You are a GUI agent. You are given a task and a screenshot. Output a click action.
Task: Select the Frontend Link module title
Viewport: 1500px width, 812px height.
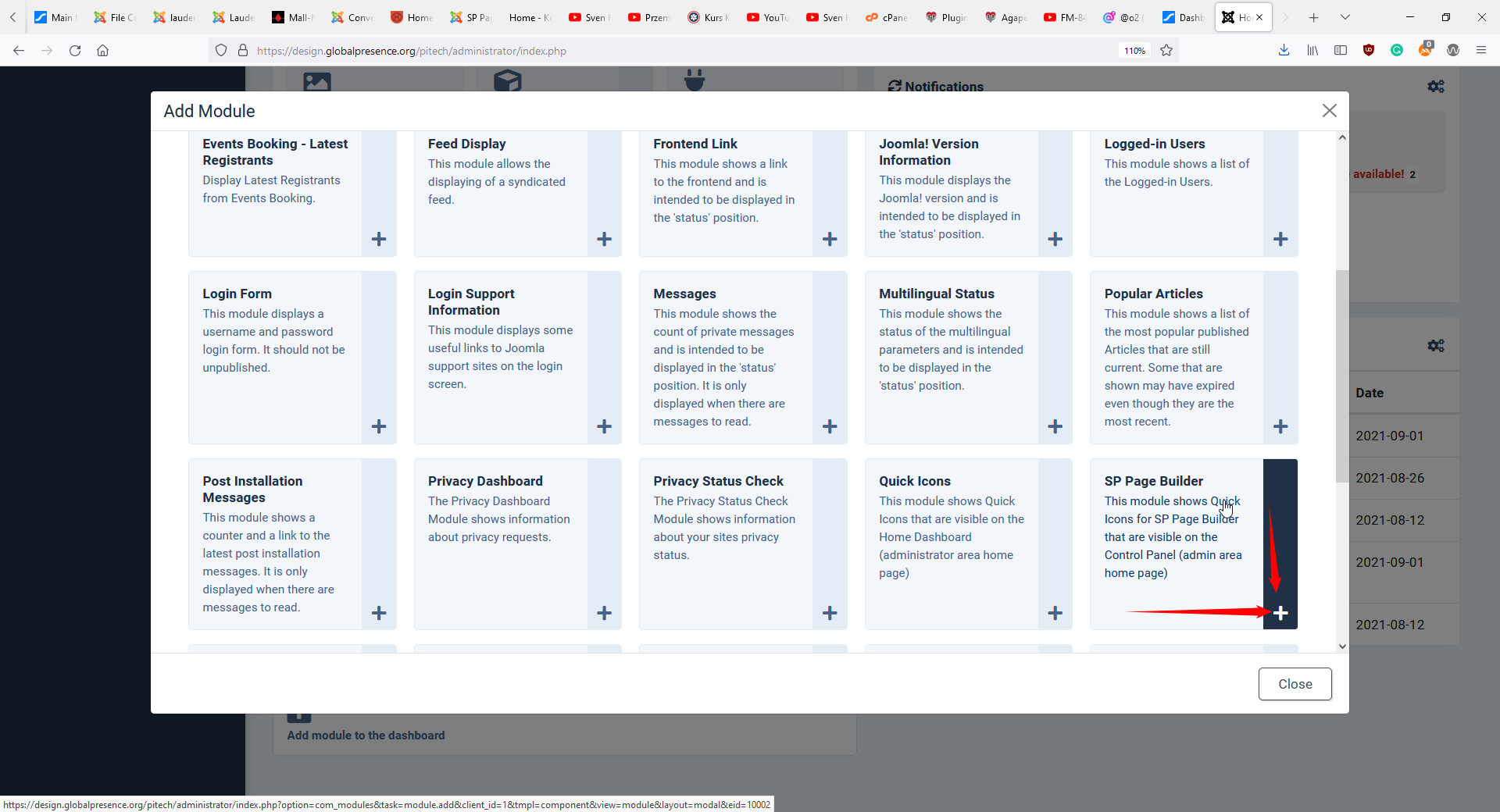695,144
